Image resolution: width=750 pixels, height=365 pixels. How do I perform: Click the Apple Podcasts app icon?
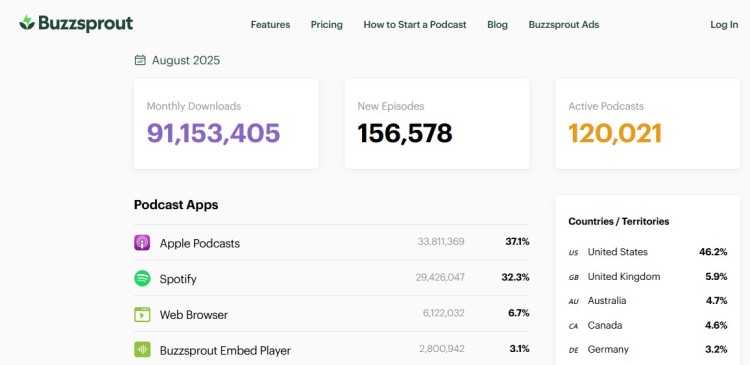(142, 243)
